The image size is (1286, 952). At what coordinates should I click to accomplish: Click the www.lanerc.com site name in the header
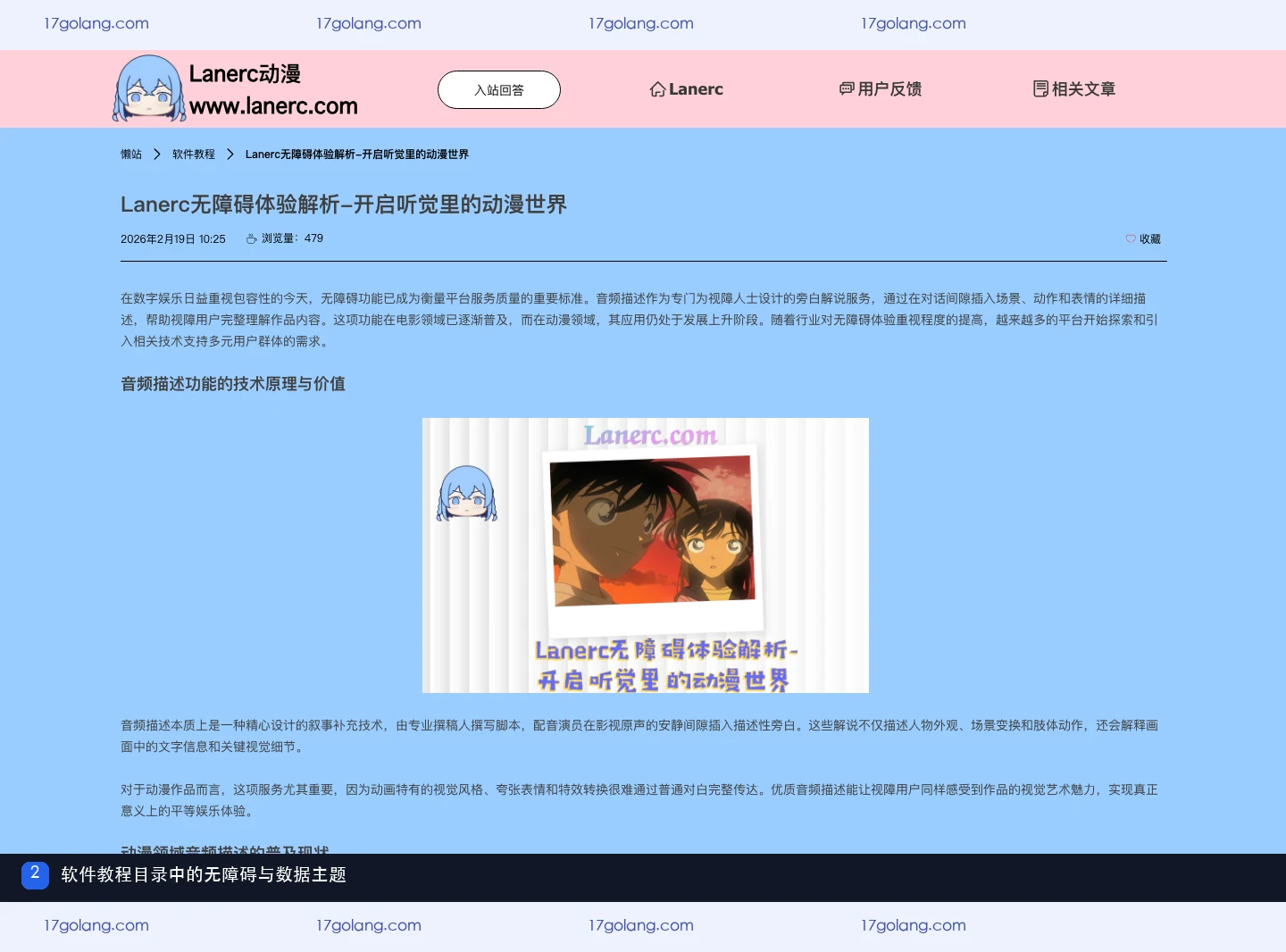point(273,106)
